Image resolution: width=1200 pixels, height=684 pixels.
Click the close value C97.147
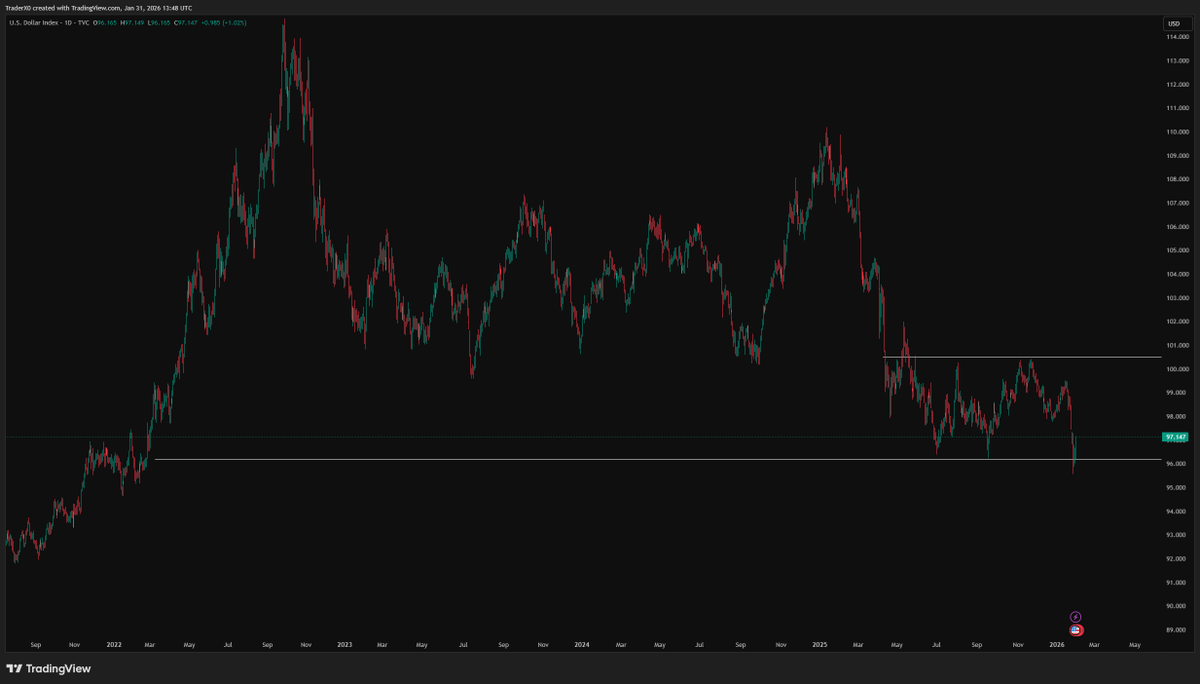[185, 23]
